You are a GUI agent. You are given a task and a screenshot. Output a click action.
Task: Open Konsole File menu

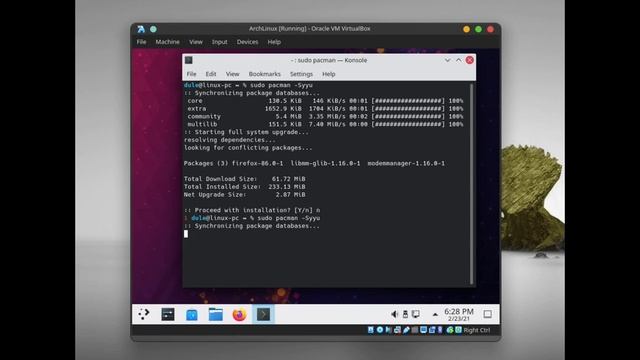point(191,74)
